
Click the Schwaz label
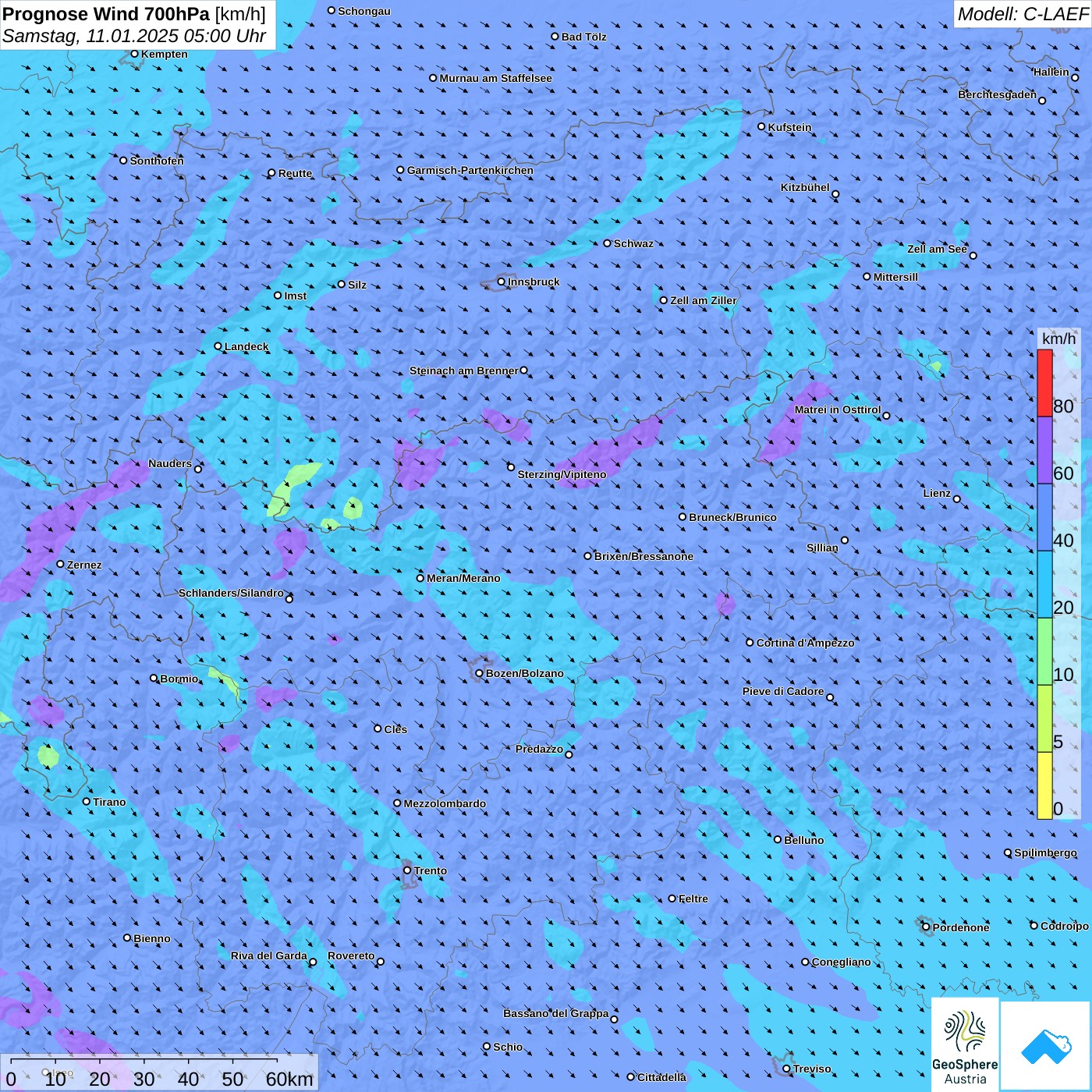coord(633,243)
